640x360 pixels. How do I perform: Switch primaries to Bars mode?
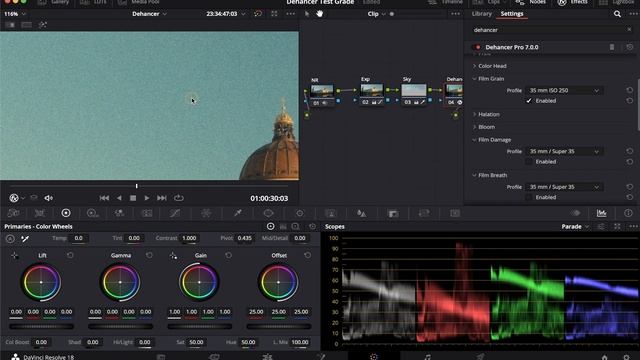(283, 227)
